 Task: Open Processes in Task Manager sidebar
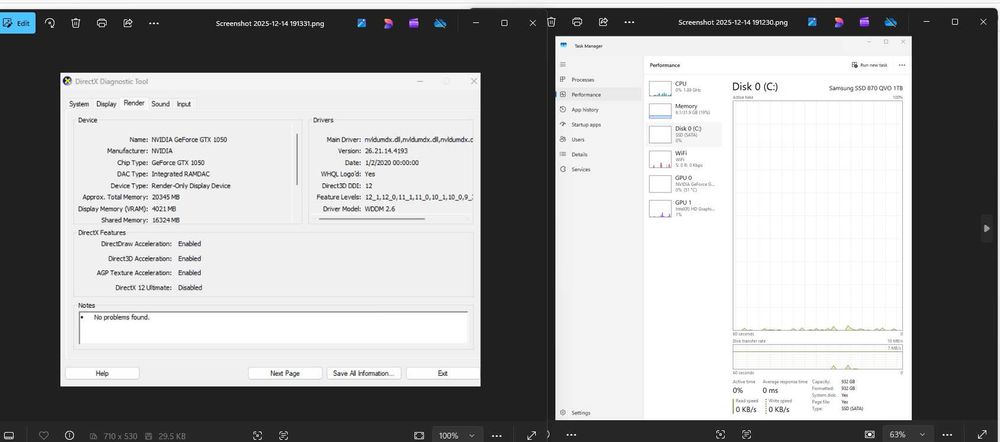coord(599,80)
